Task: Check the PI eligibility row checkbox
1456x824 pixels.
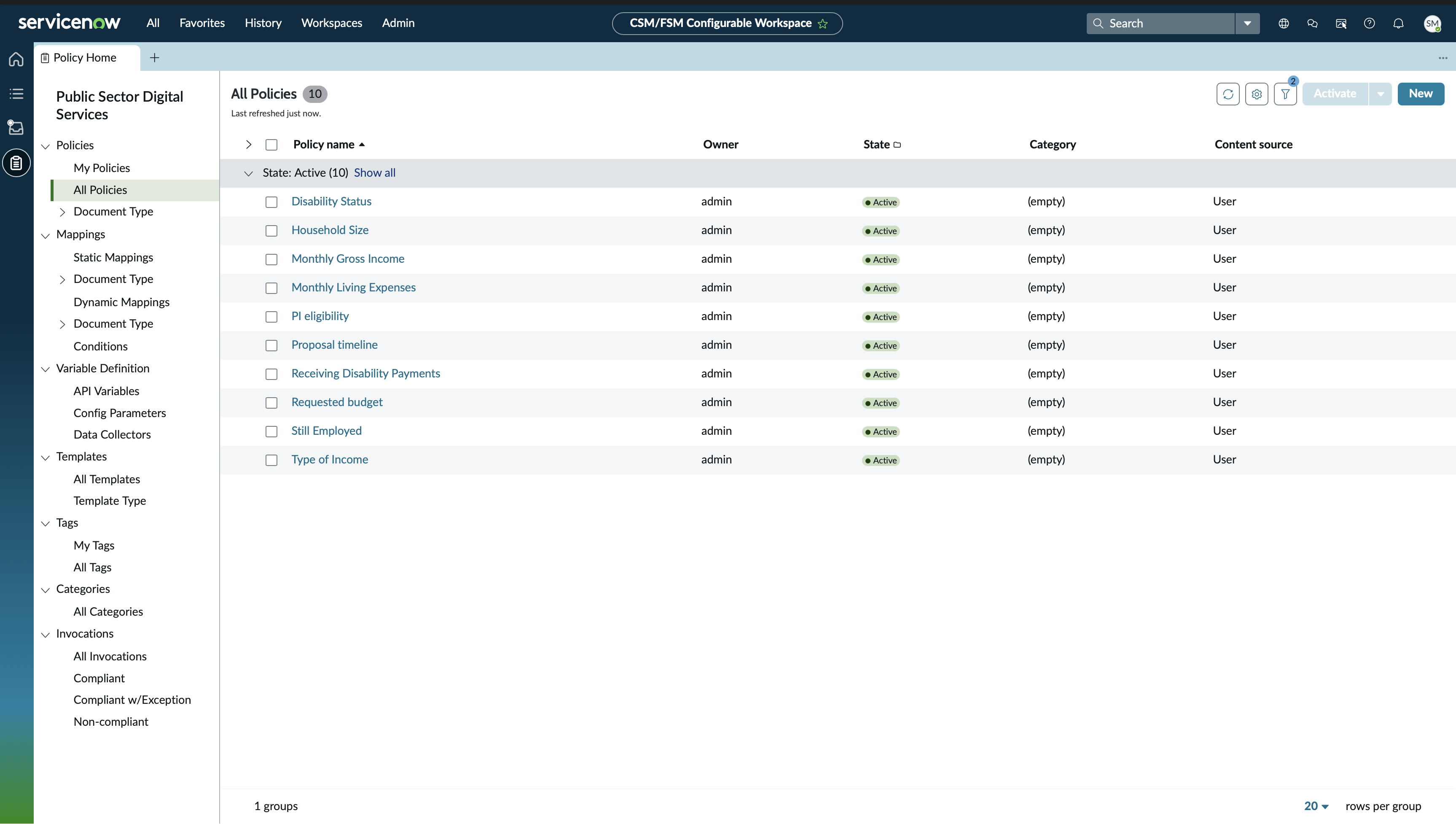Action: pyautogui.click(x=271, y=317)
